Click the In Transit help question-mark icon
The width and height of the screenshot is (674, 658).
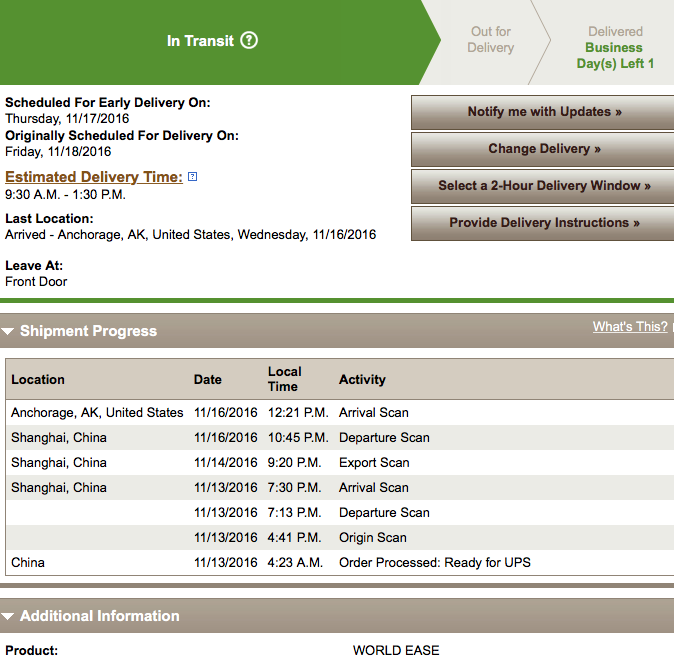point(249,40)
